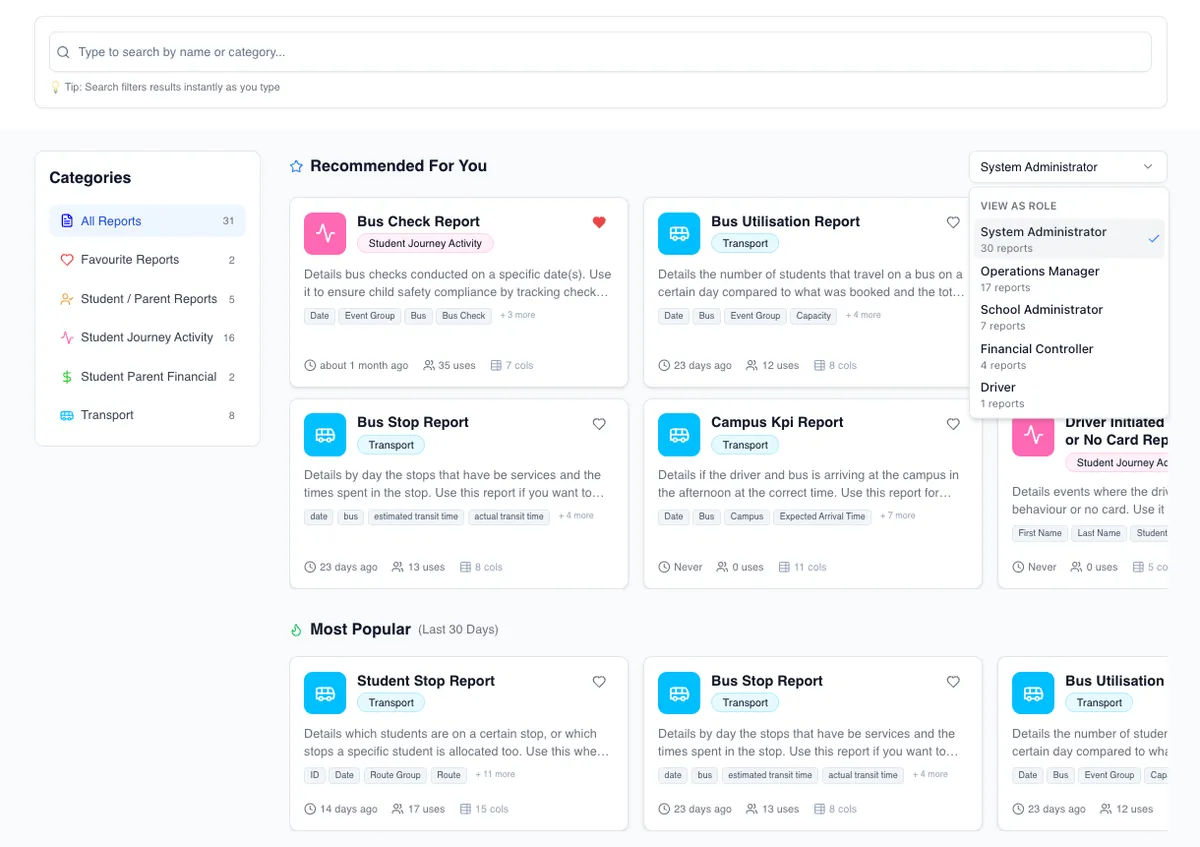Click the Student Stop Report bus icon
This screenshot has height=847, width=1200.
coord(325,693)
